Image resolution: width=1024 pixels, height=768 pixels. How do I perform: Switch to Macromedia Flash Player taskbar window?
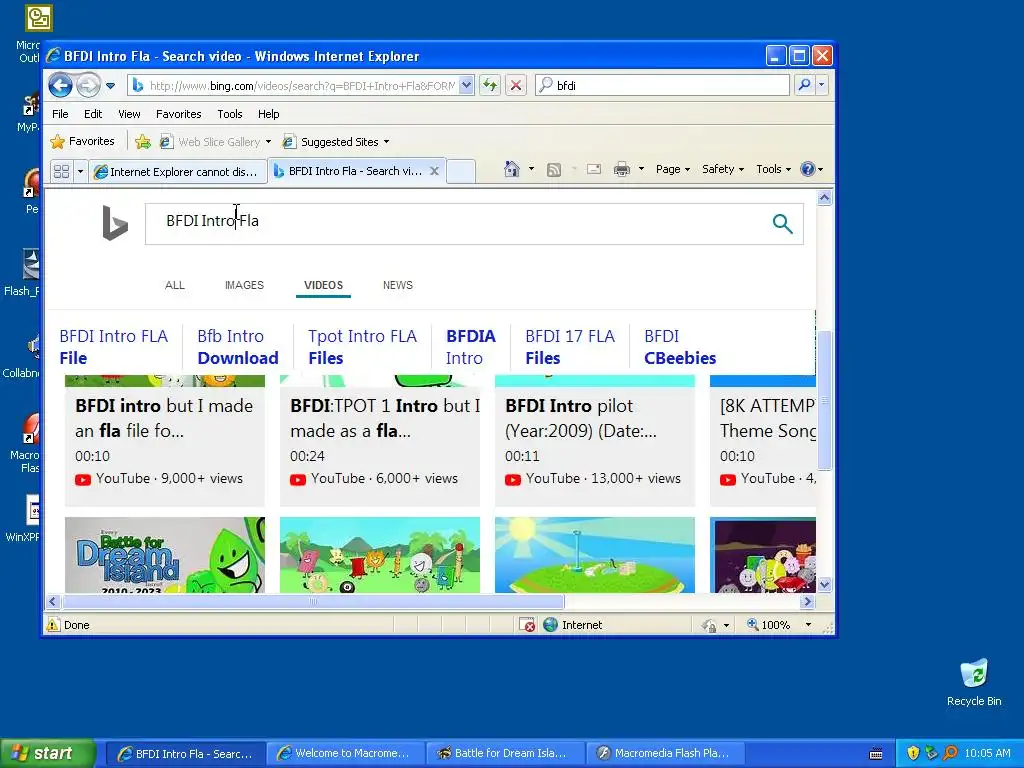664,753
